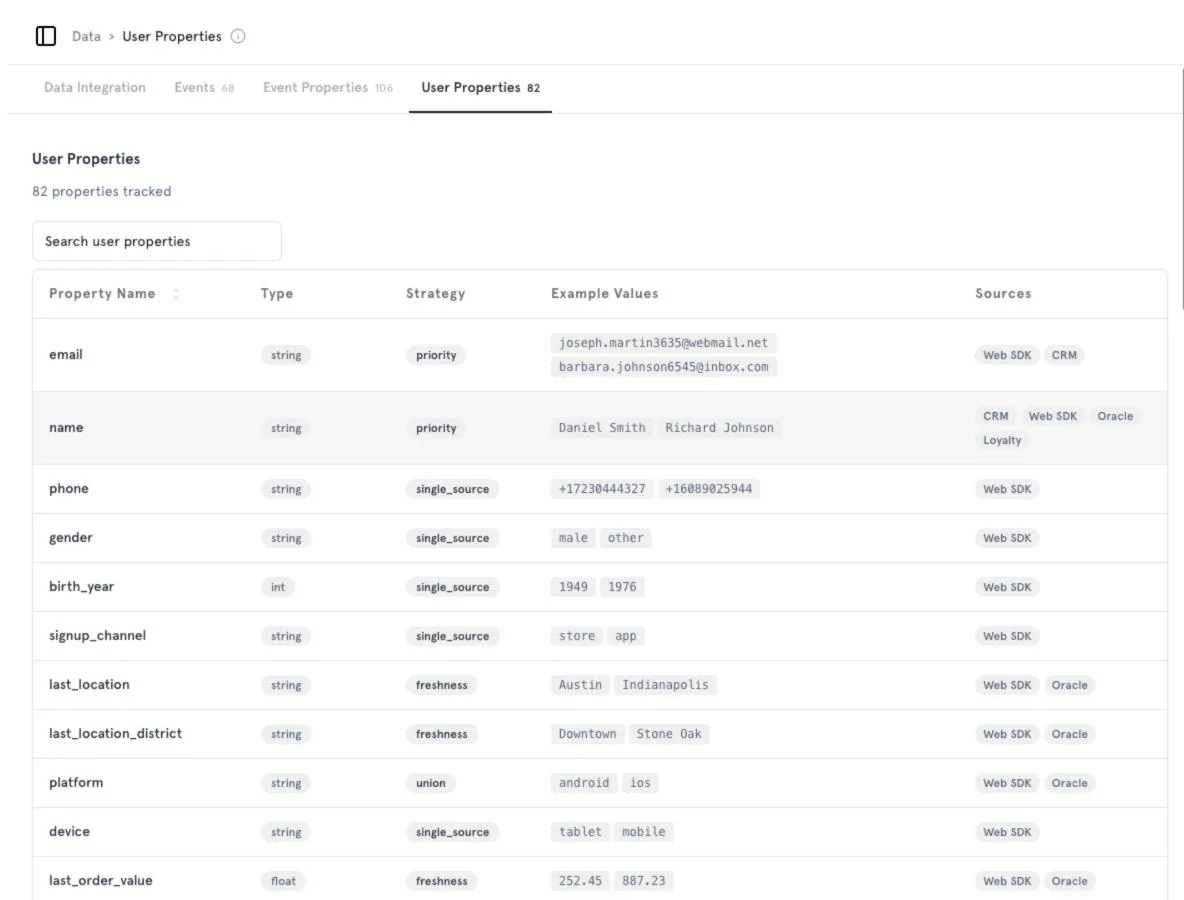Open the Event Properties tab
Viewport: 1184px width, 900px height.
point(328,88)
